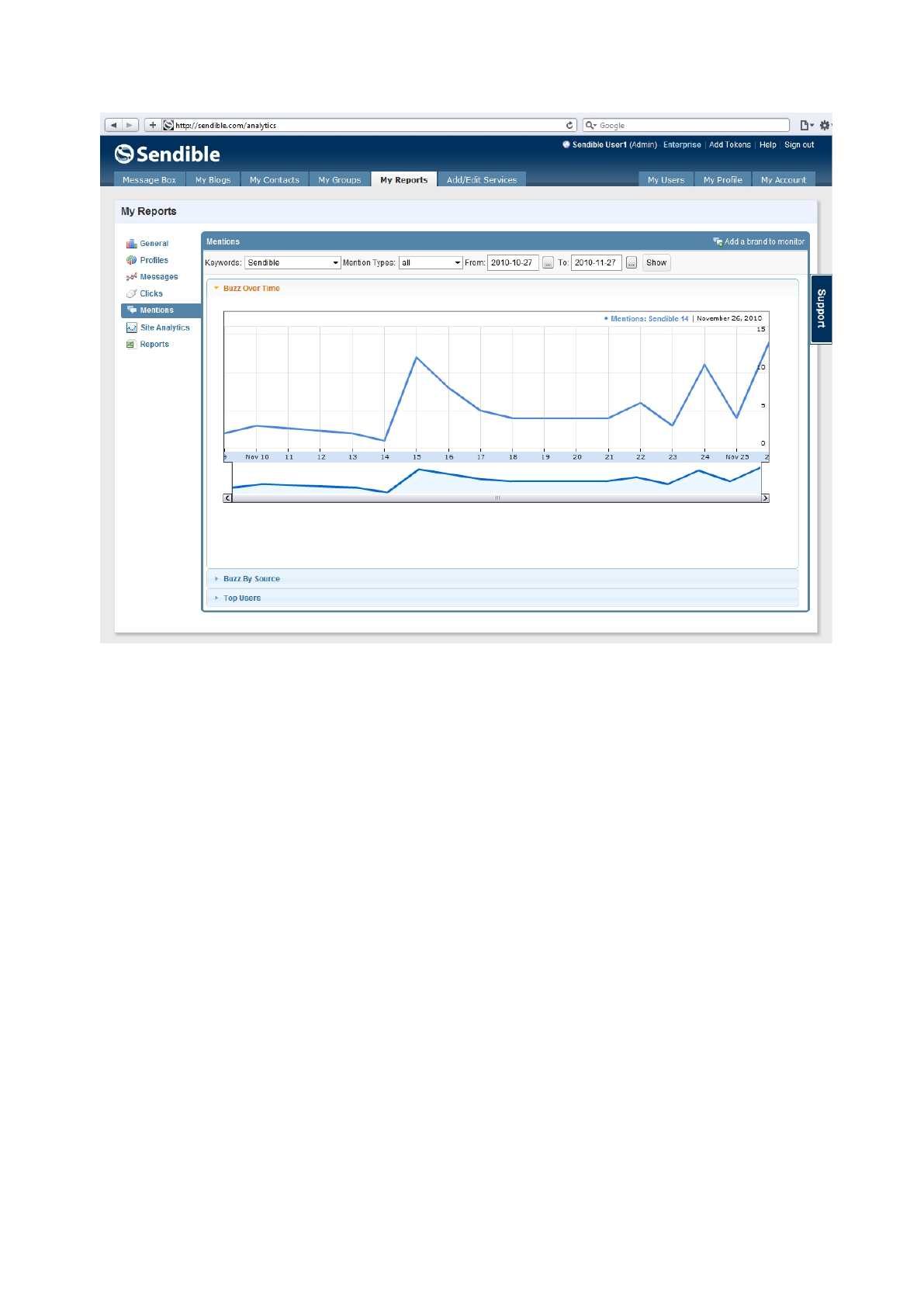
Task: Expand the Buzz By Source section
Action: click(502, 579)
